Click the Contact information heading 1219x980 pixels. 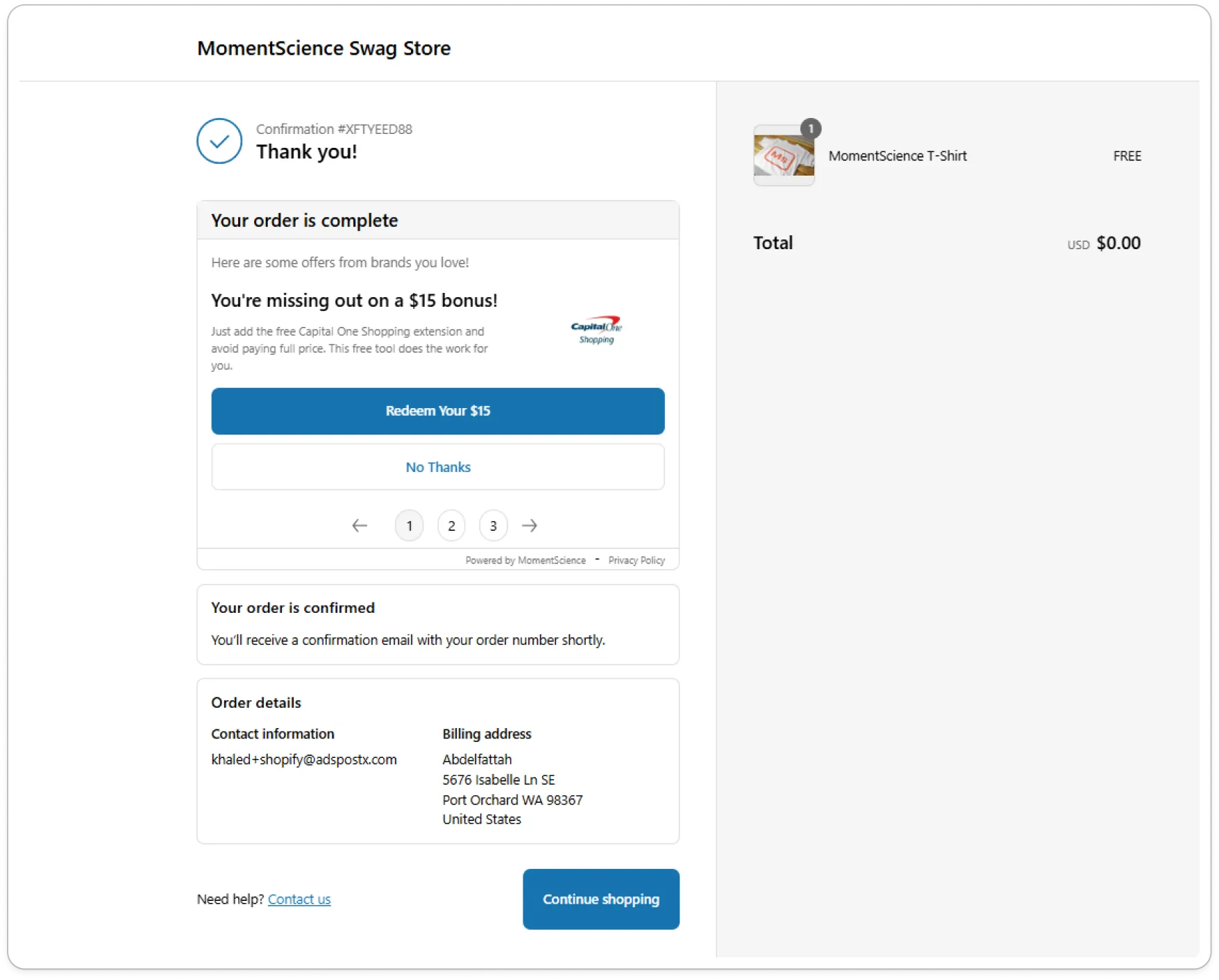[x=273, y=734]
